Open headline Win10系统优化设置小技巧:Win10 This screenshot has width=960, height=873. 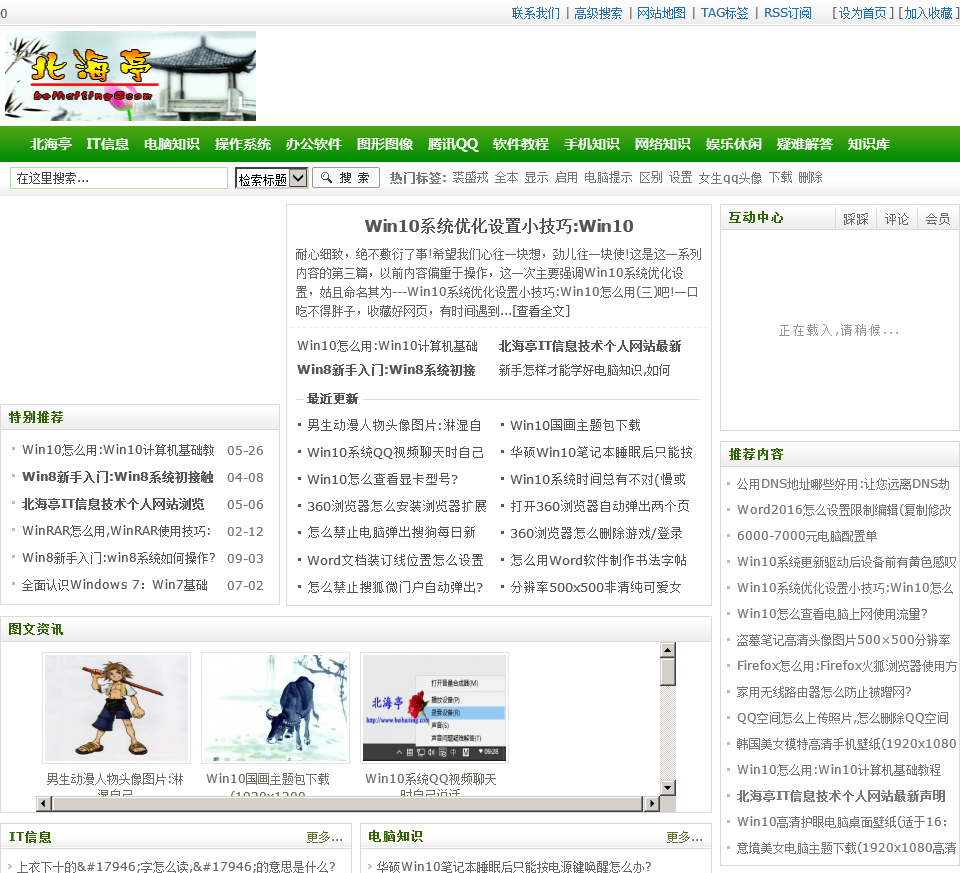click(499, 226)
